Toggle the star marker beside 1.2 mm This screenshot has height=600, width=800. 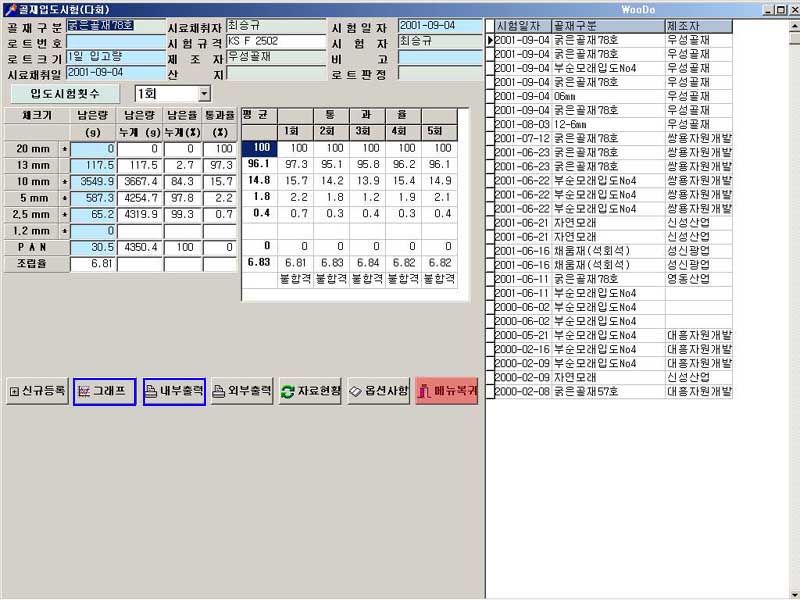pos(65,230)
